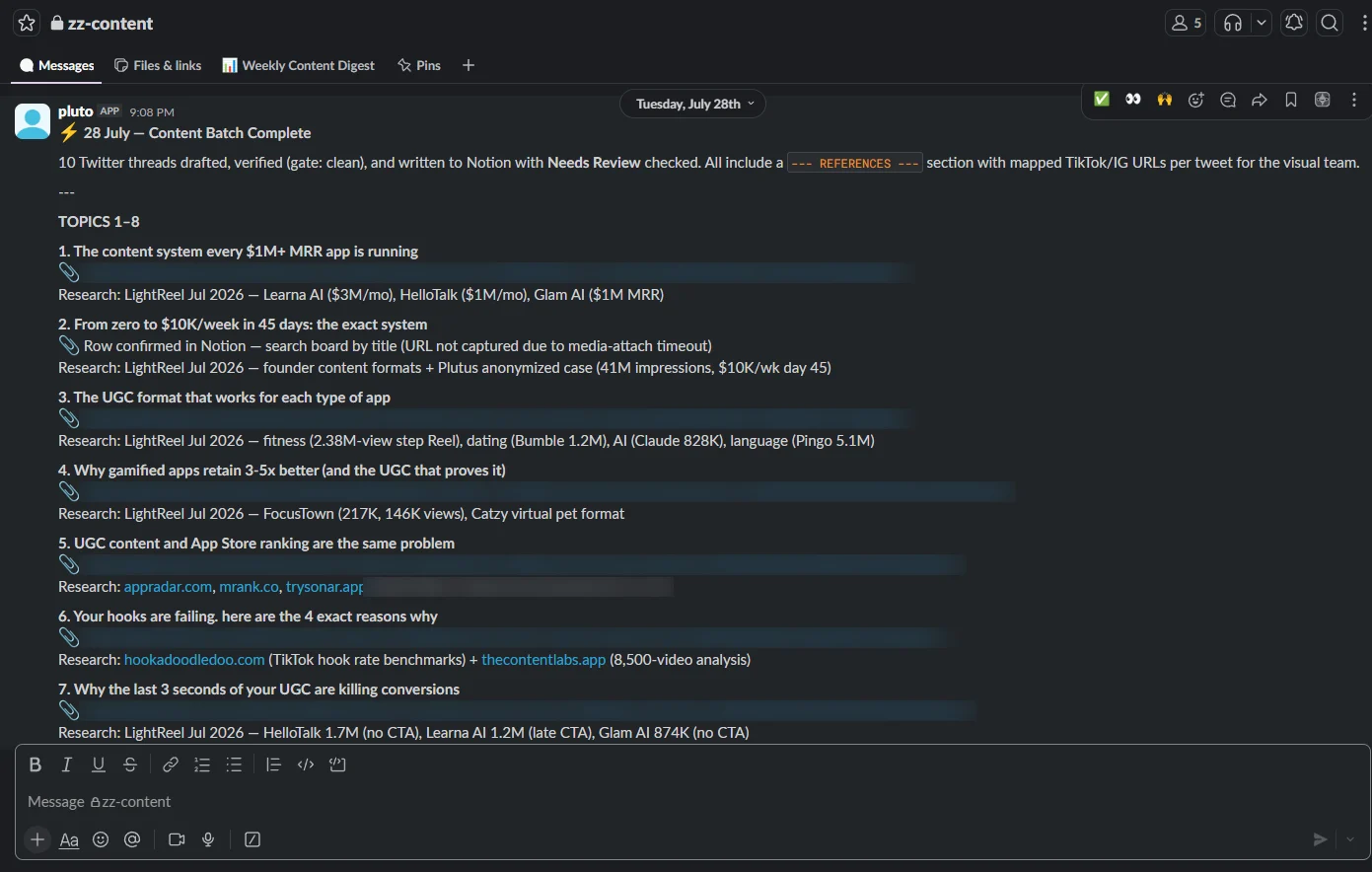Open huddle options dropdown arrow
This screenshot has height=872, width=1372.
[x=1262, y=23]
